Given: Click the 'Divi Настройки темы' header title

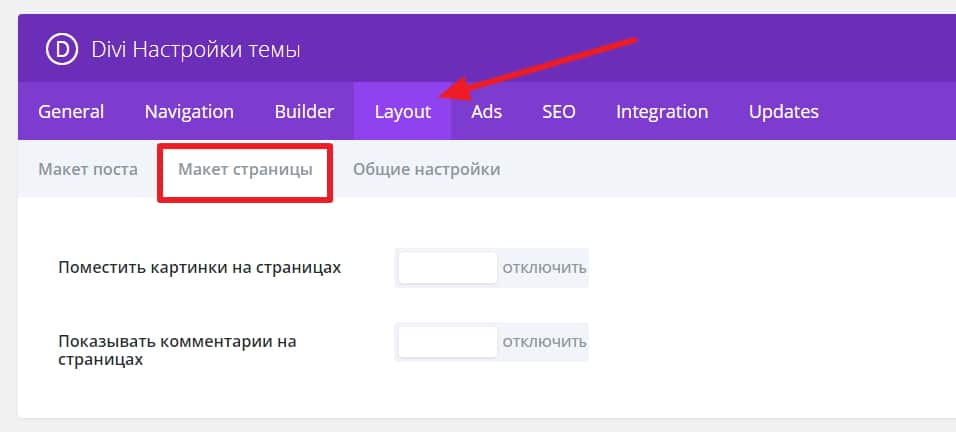Looking at the screenshot, I should click(196, 49).
